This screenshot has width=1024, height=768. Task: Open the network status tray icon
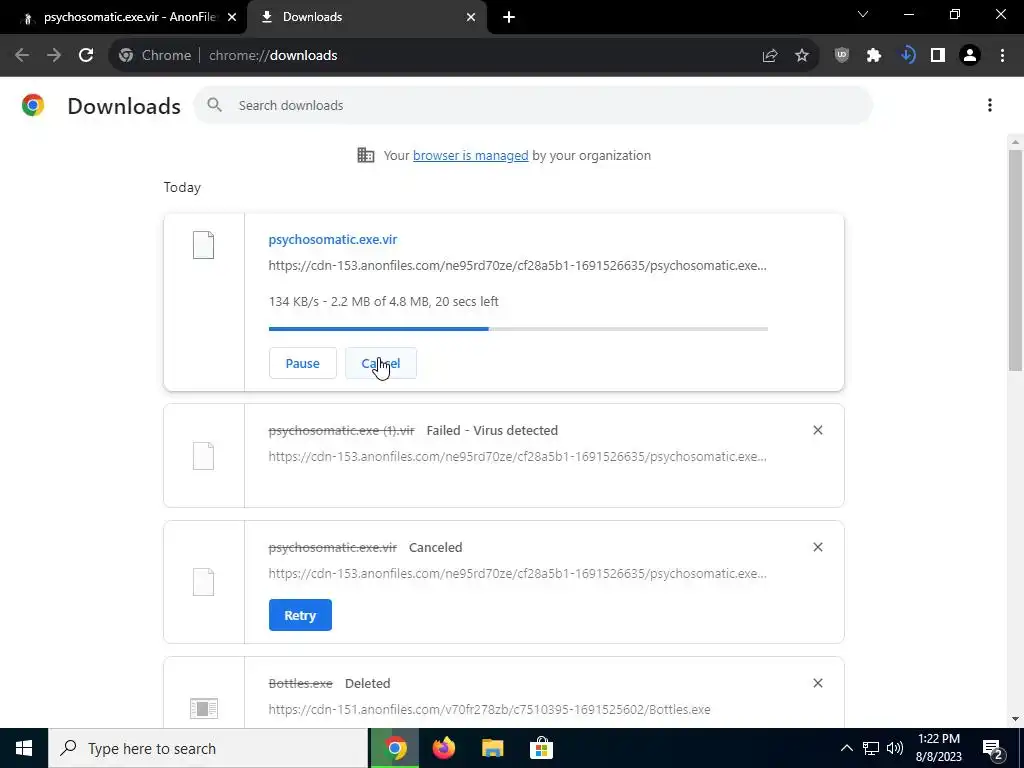(871, 748)
